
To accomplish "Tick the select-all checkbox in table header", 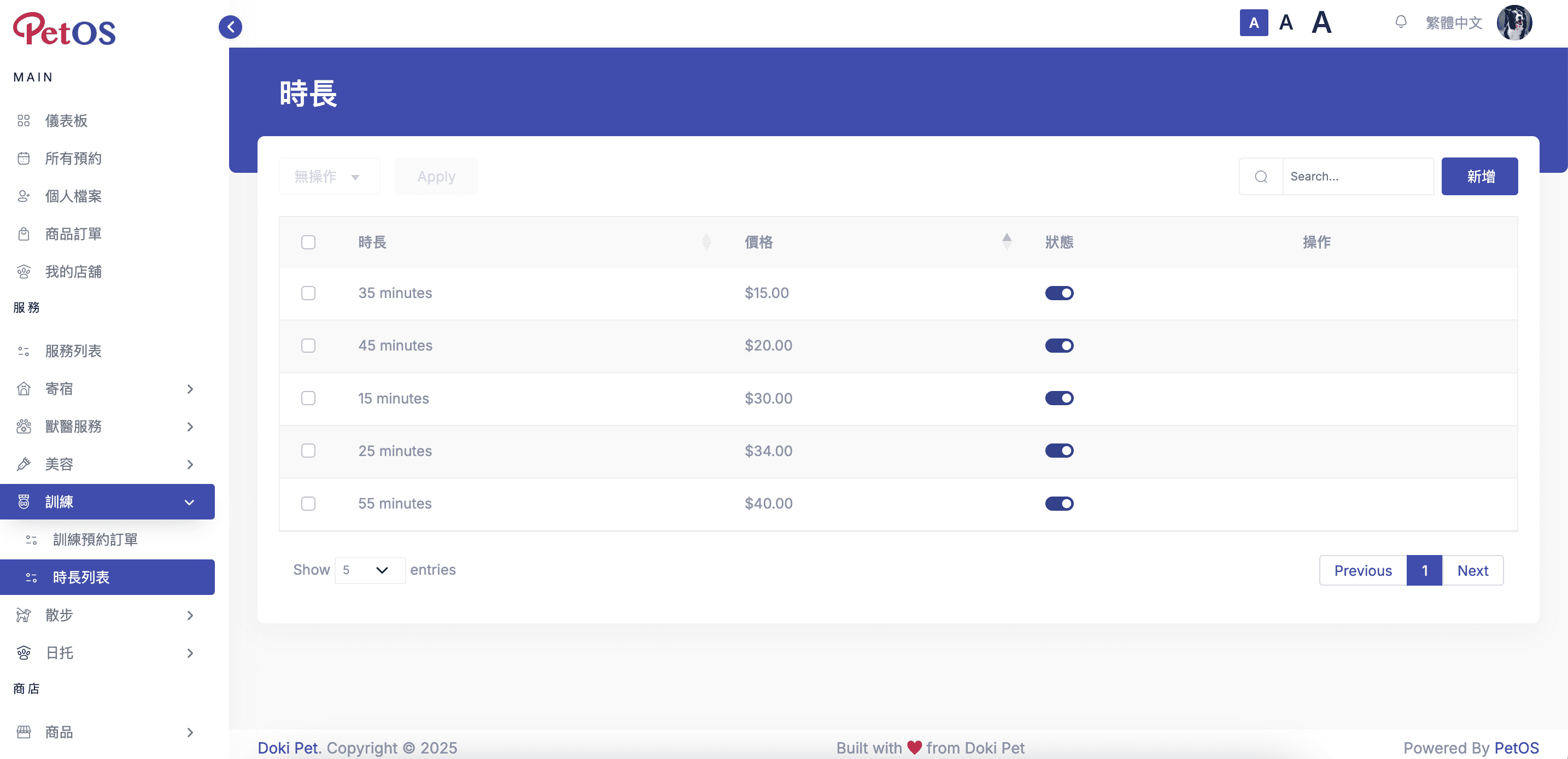I will (x=308, y=242).
